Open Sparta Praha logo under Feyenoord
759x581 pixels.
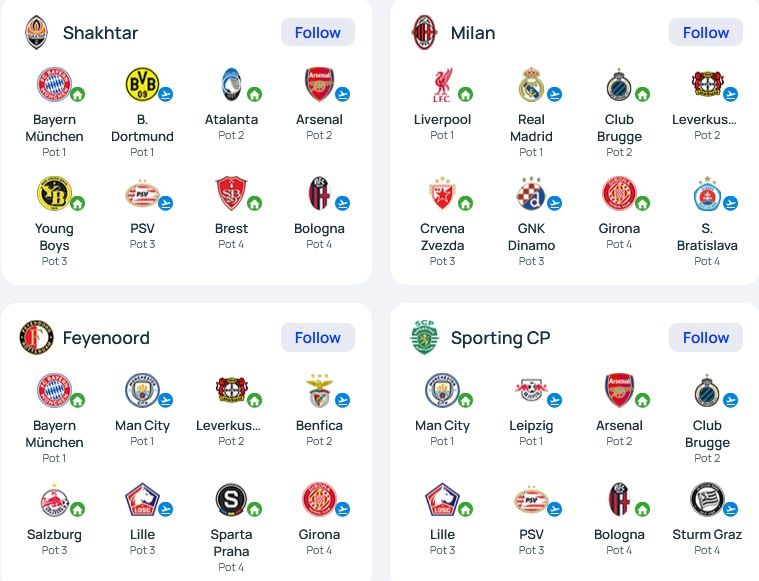231,499
